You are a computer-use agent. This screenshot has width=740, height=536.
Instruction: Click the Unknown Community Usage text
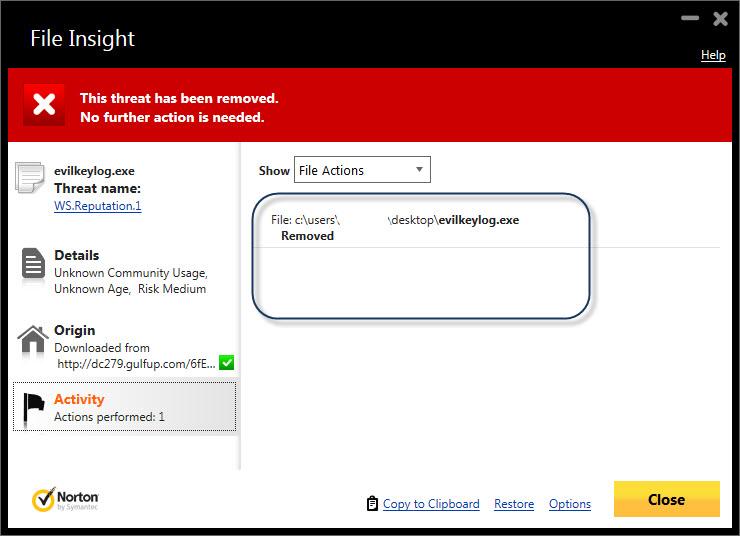(x=131, y=273)
